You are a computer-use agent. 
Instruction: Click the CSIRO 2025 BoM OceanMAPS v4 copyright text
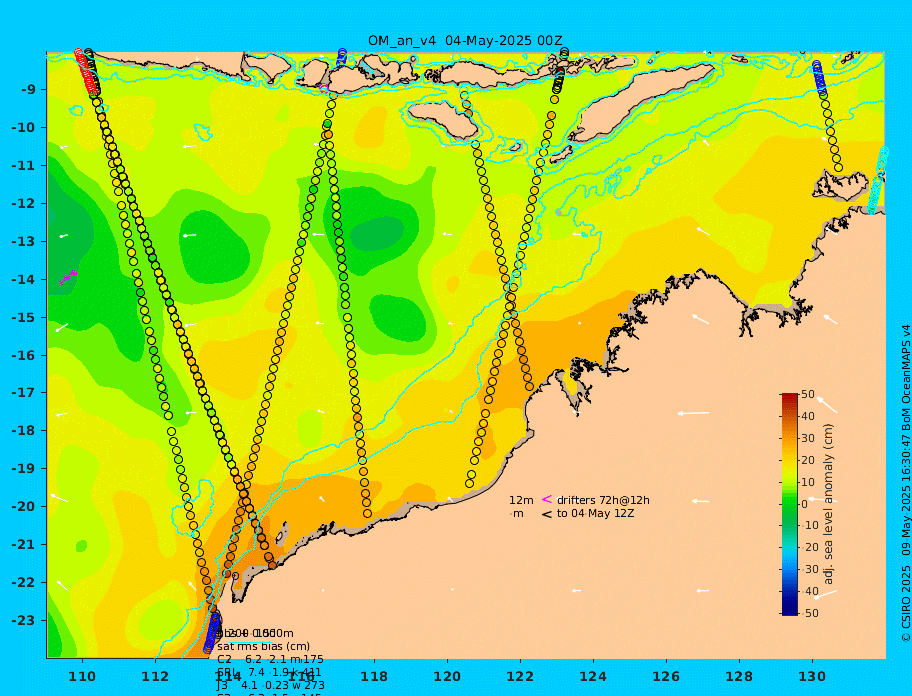coord(905,483)
